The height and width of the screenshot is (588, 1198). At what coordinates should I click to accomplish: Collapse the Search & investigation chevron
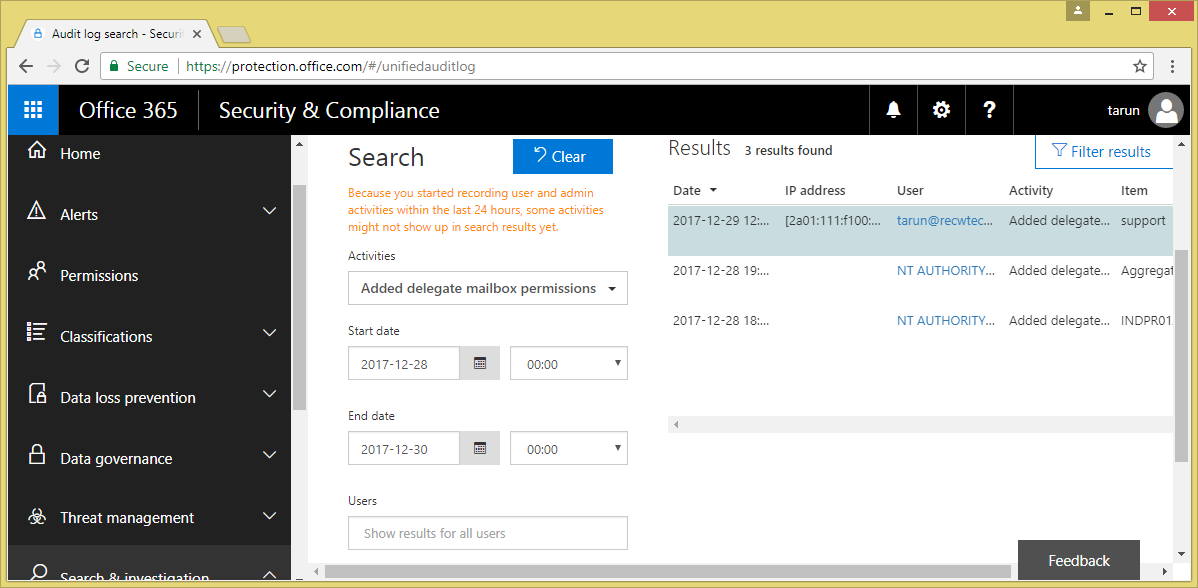pyautogui.click(x=269, y=575)
